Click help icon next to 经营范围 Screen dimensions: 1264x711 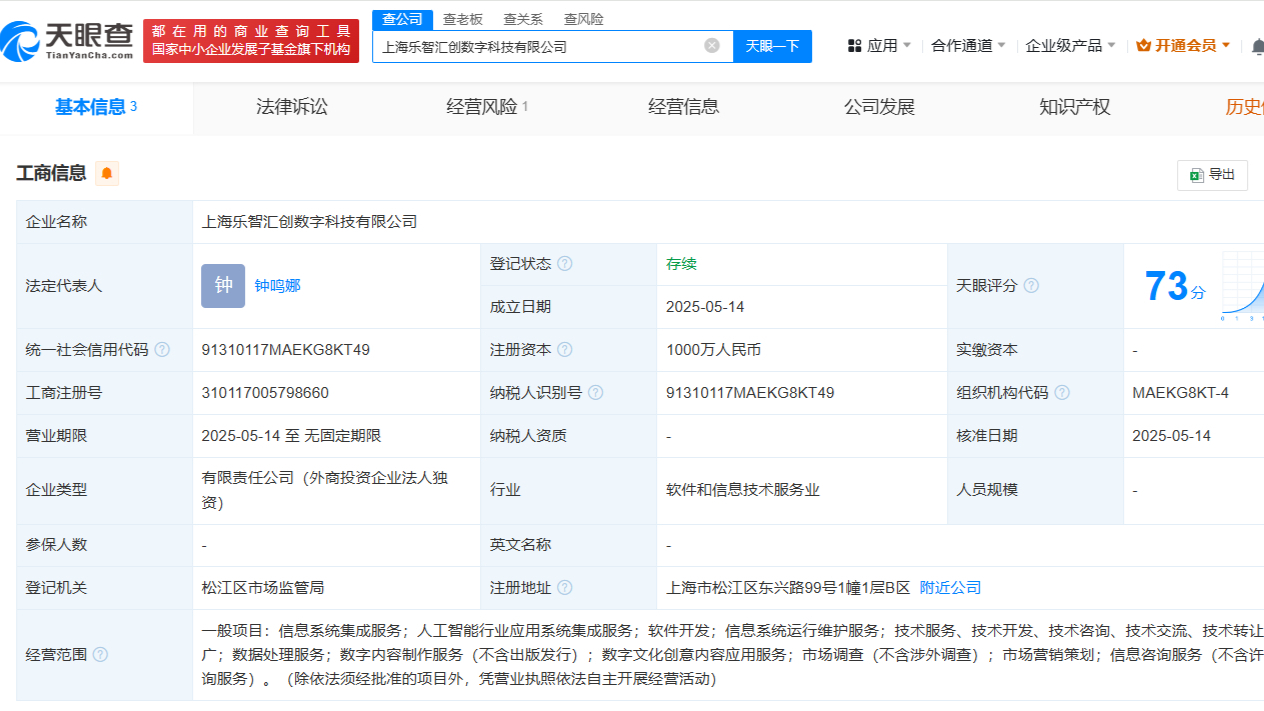pos(100,655)
